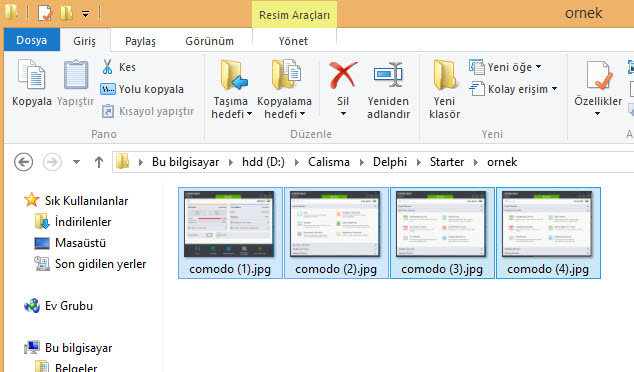Click address bar folder icon
The height and width of the screenshot is (372, 634).
(x=122, y=162)
